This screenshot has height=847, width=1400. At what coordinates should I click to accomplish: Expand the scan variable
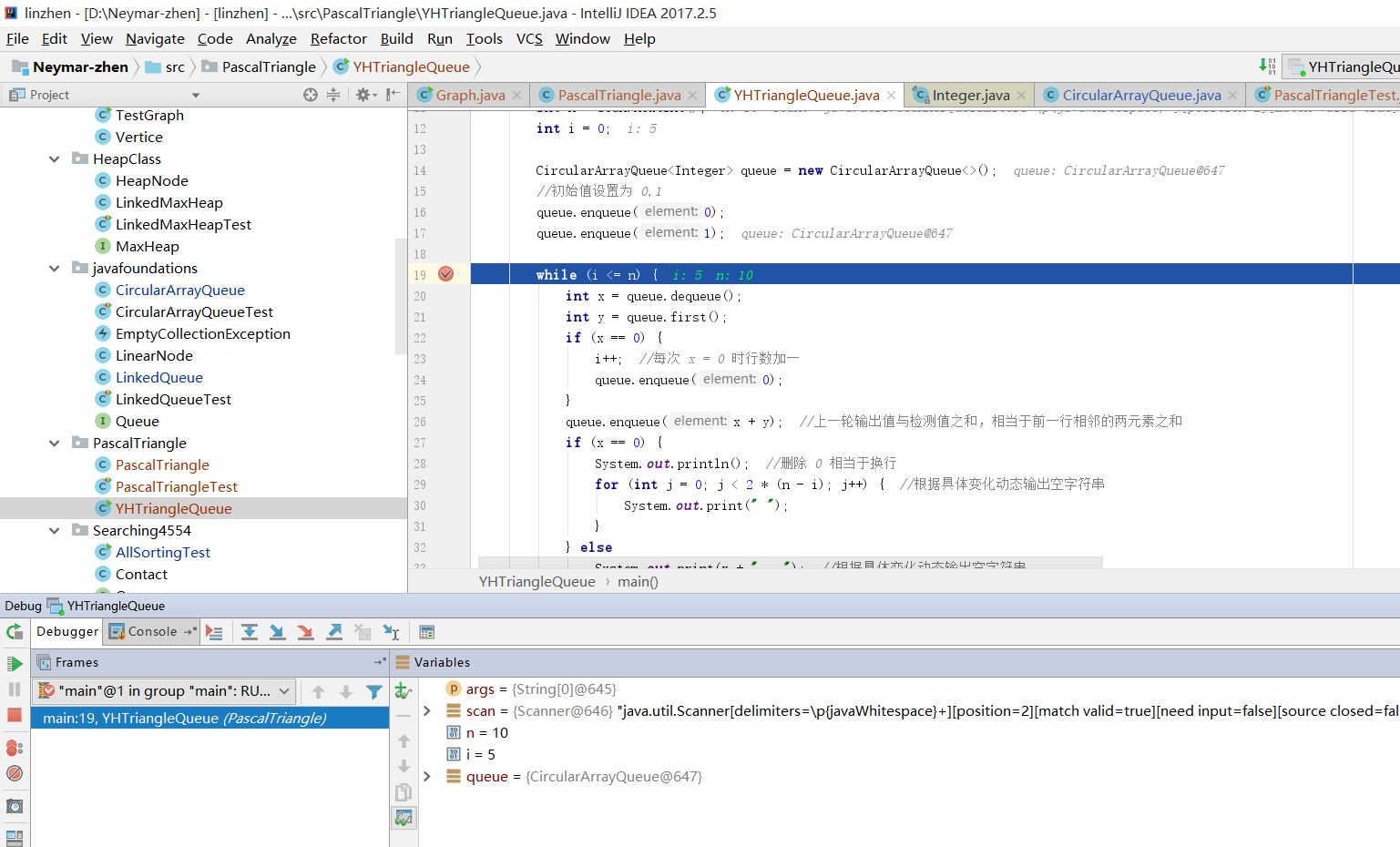[x=427, y=711]
